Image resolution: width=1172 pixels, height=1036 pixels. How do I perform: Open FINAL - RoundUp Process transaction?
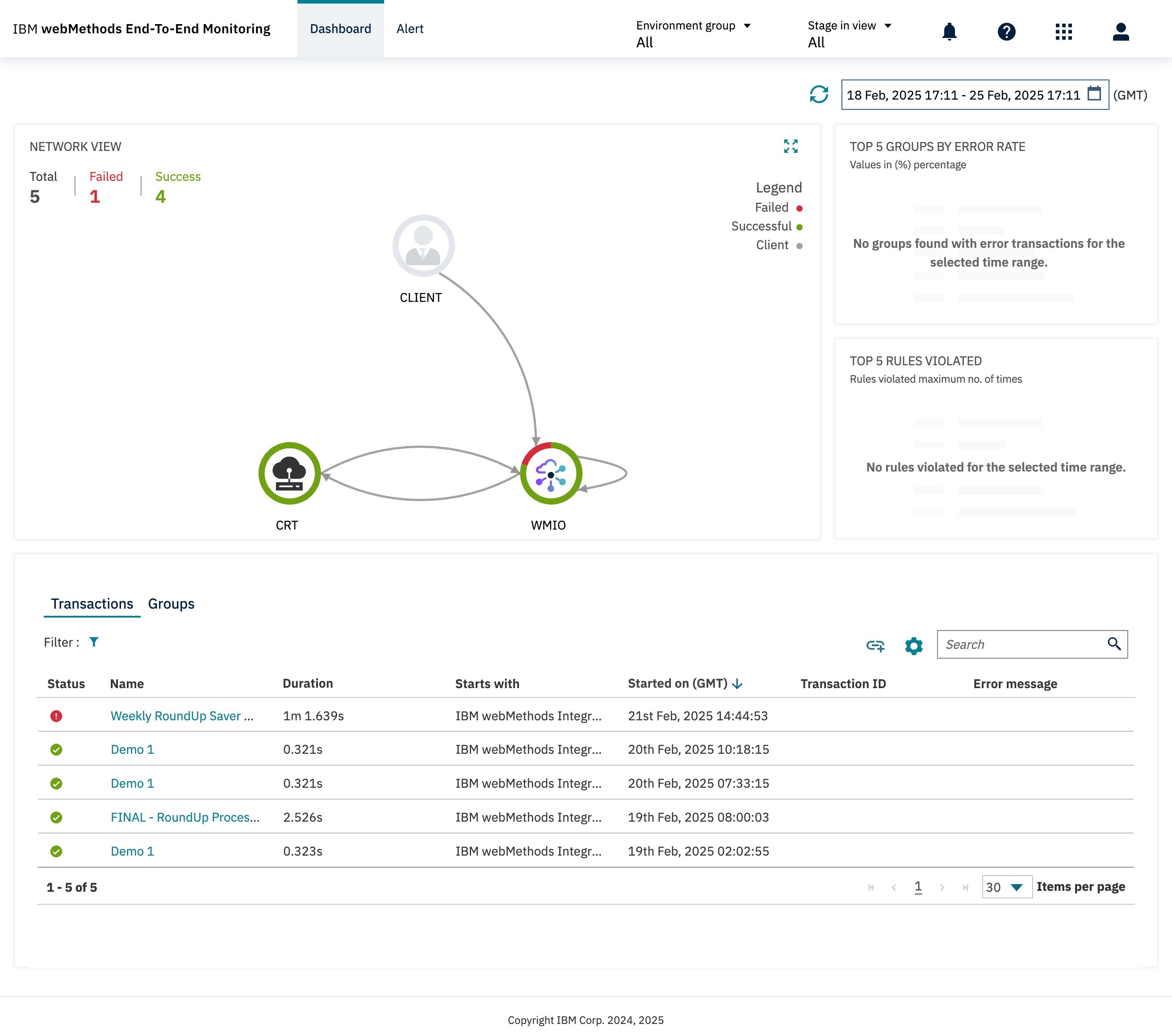coord(184,817)
